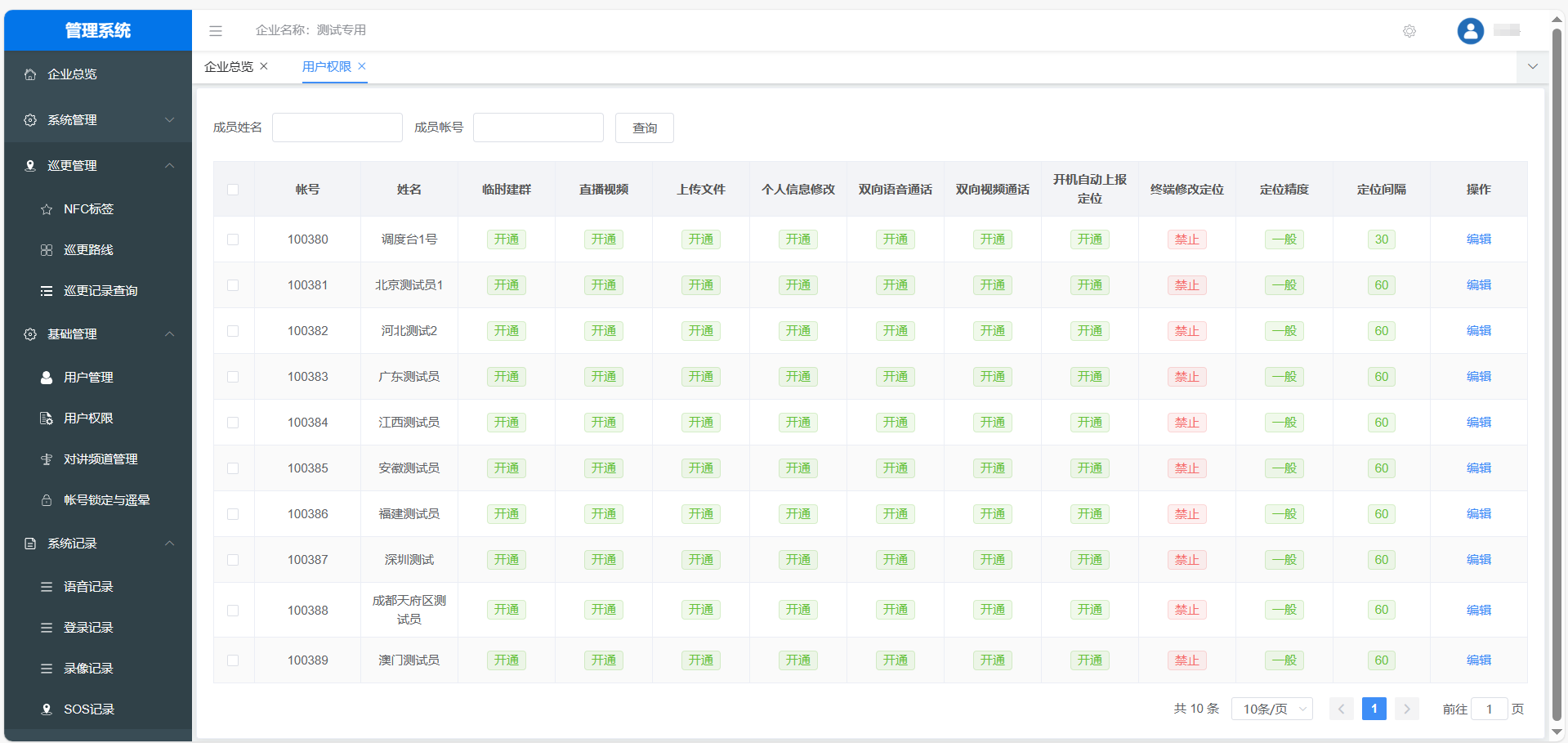Expand the tab overflow chevron on the right
Image resolution: width=1568 pixels, height=743 pixels.
[1532, 66]
